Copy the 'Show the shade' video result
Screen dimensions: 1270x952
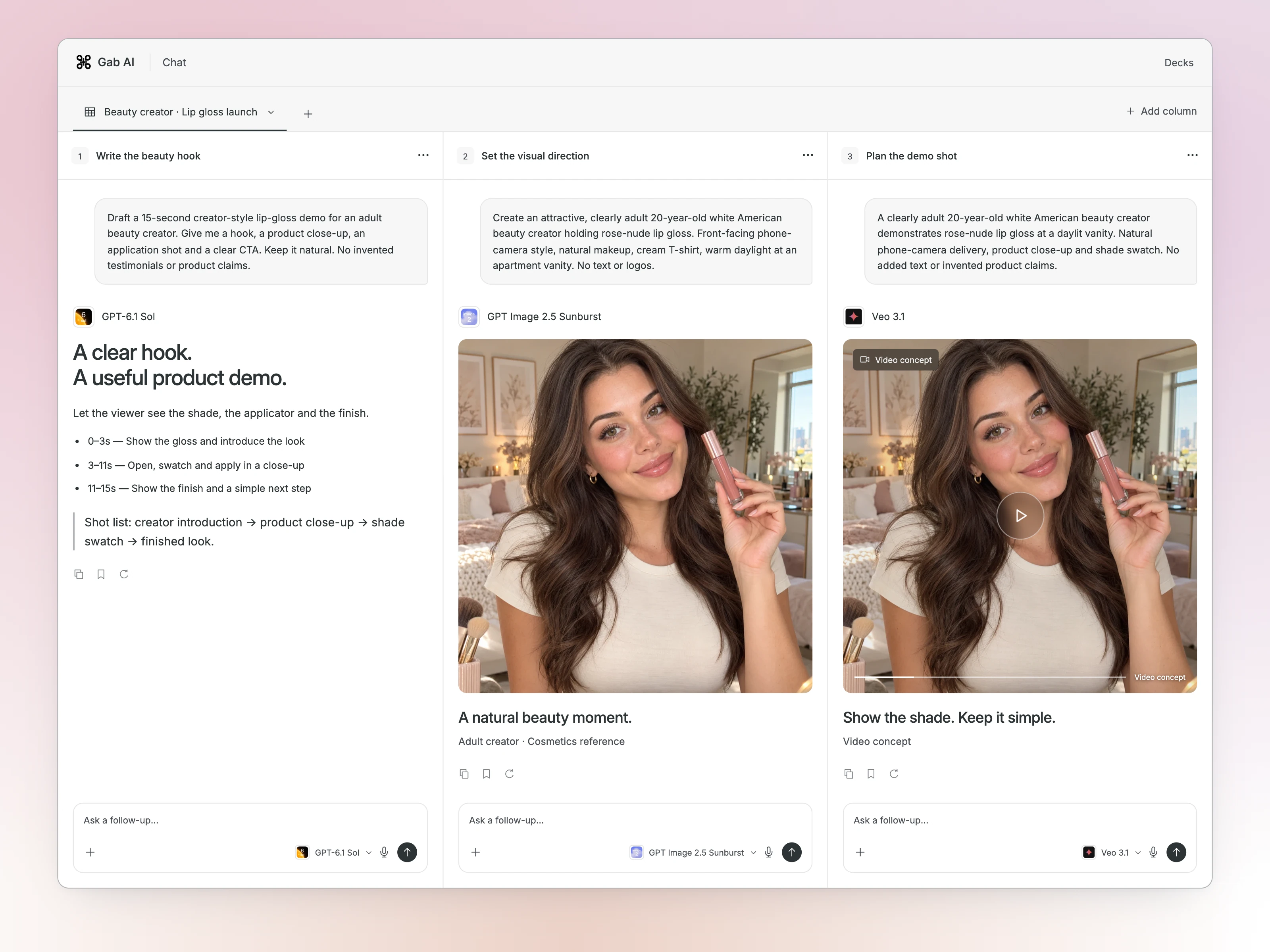tap(849, 773)
